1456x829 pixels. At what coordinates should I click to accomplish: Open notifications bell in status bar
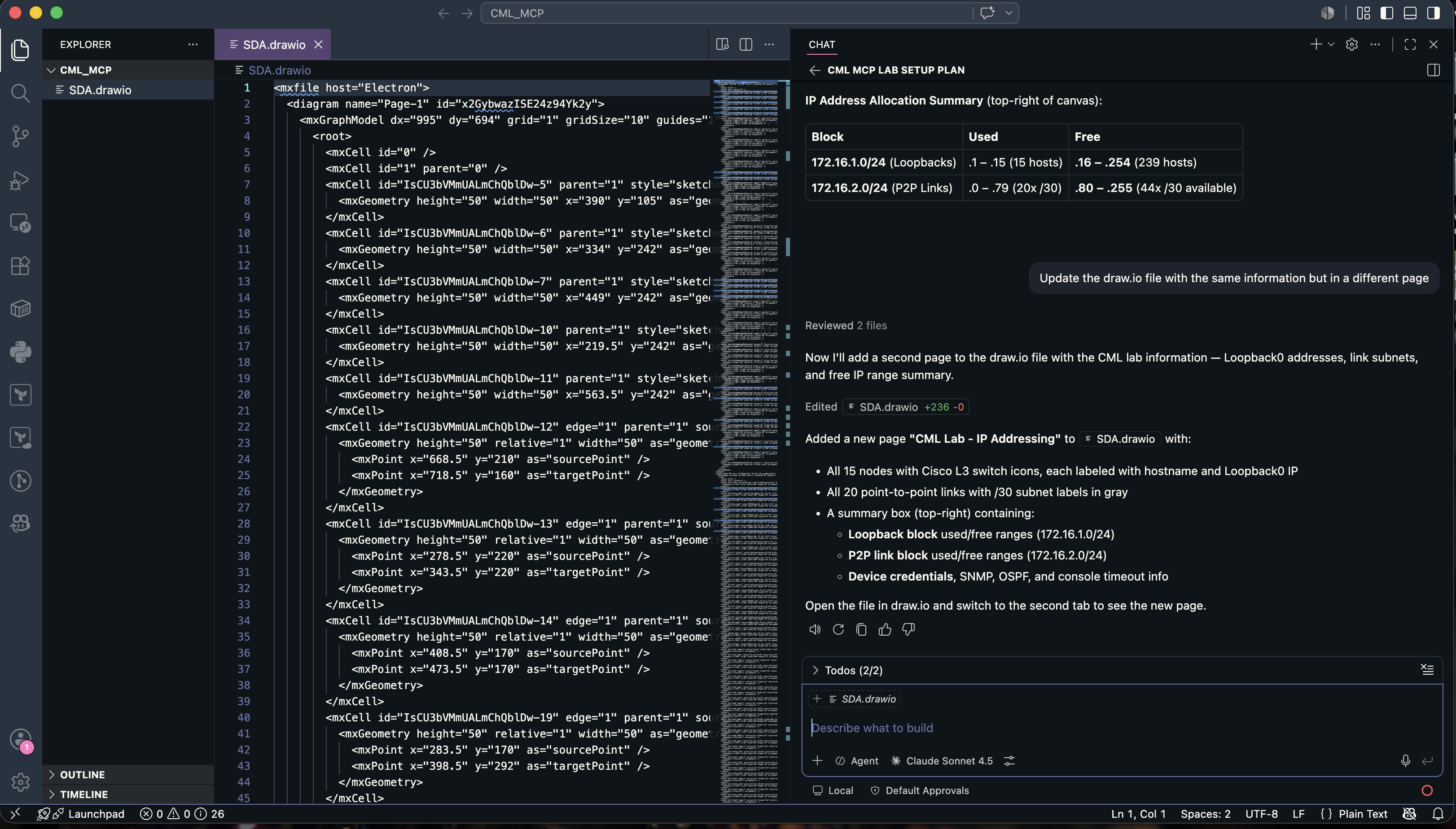[x=1438, y=814]
